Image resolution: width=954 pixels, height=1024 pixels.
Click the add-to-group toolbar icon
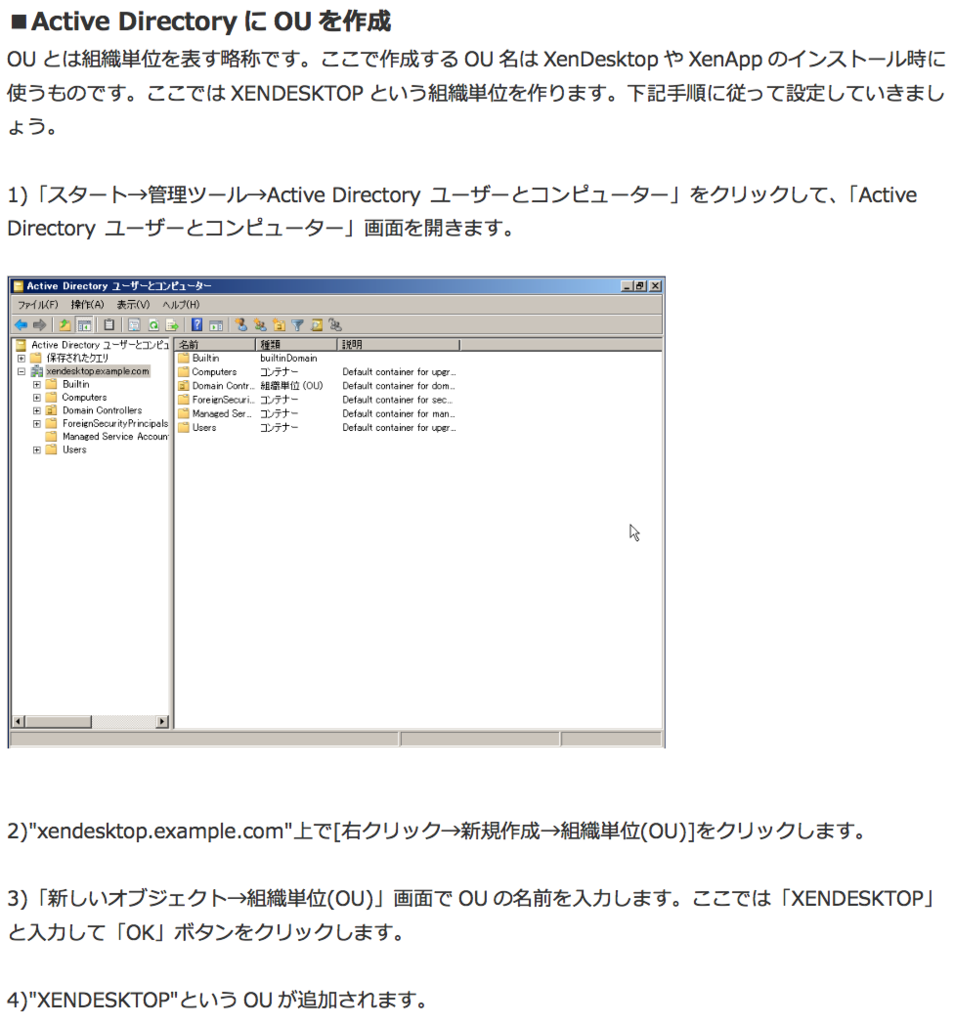pos(336,325)
